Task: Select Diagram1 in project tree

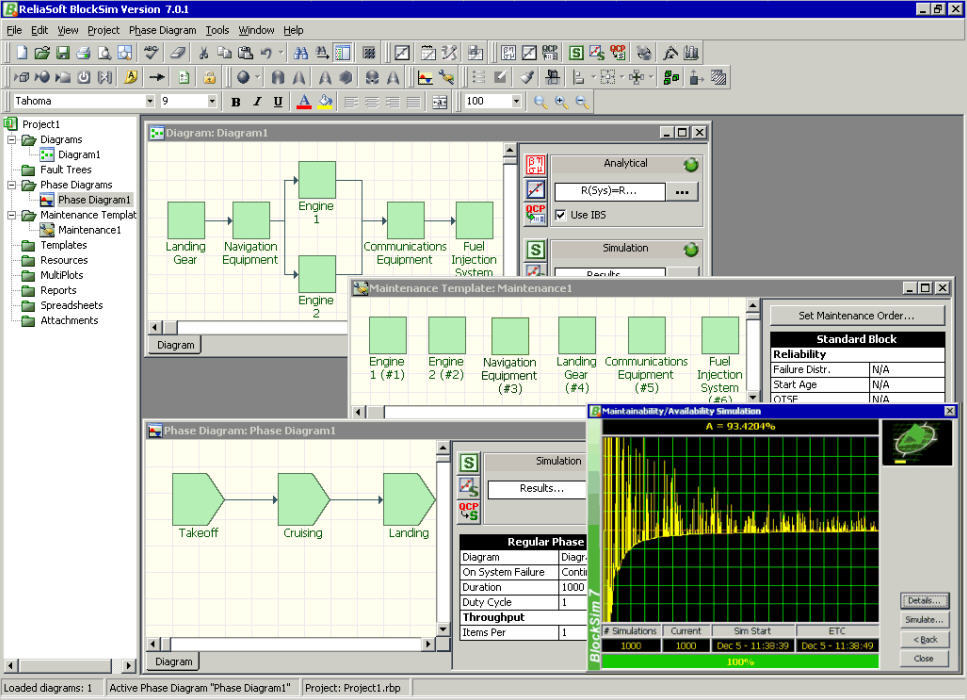Action: coord(79,154)
